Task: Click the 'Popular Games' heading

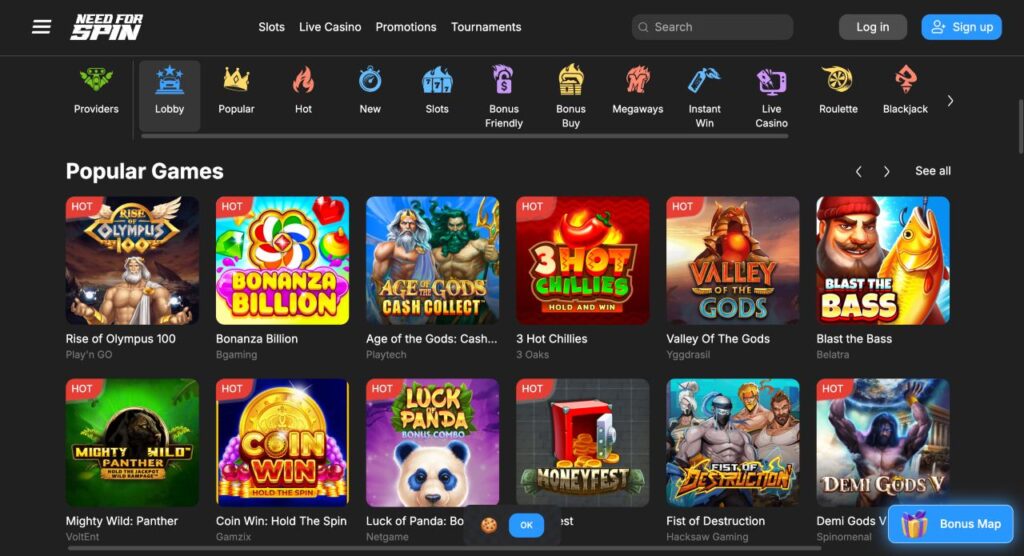Action: tap(144, 171)
